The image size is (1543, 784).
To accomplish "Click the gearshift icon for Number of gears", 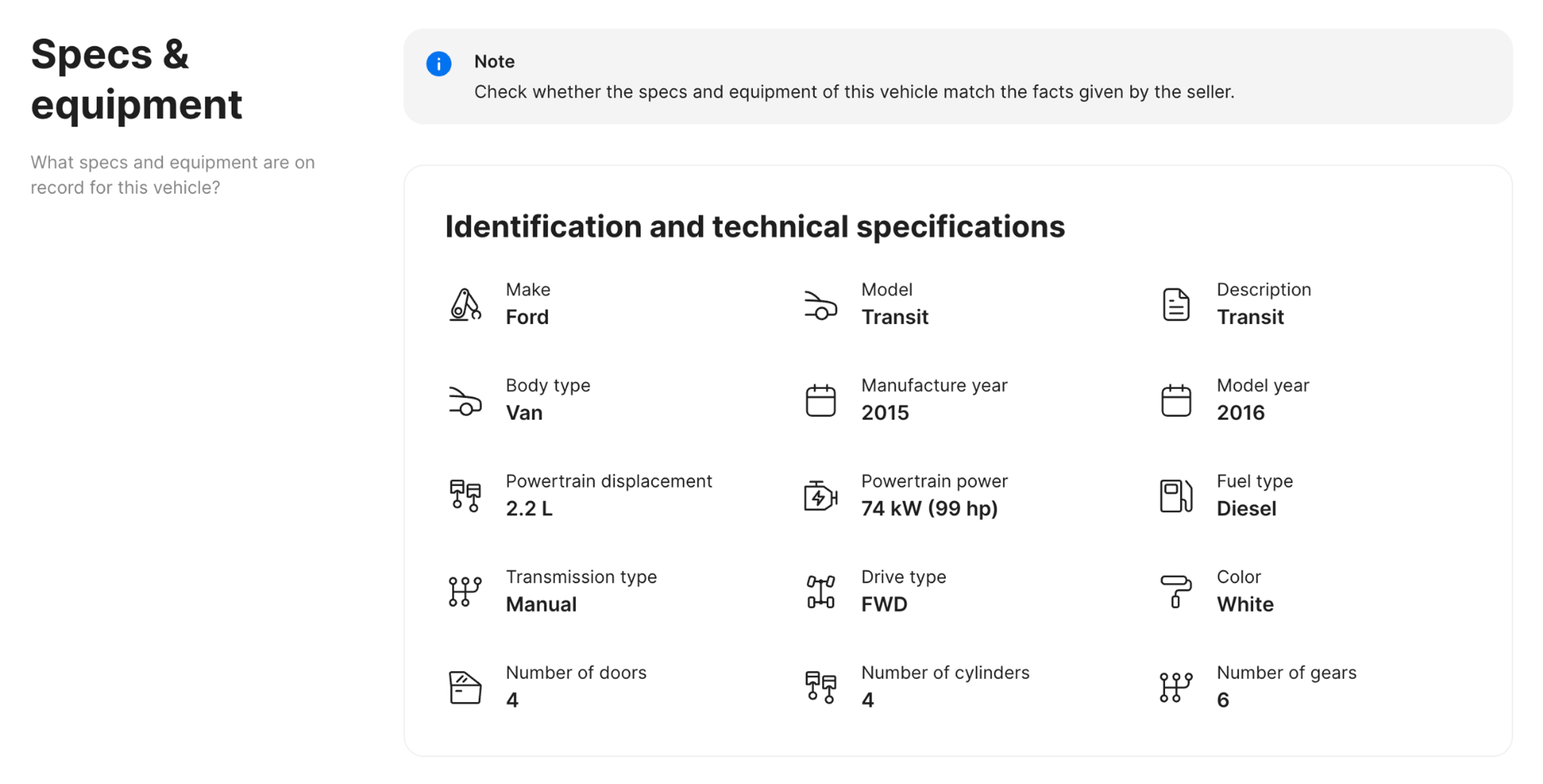I will (x=1176, y=687).
